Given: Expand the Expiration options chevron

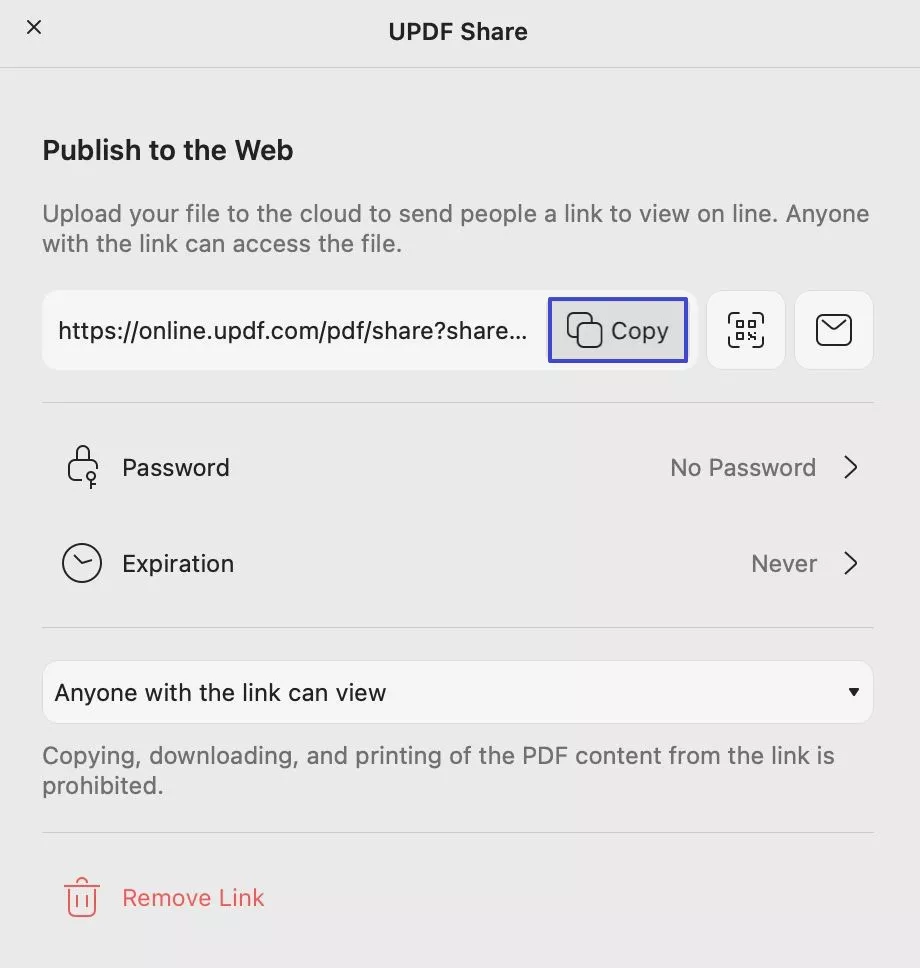Looking at the screenshot, I should coord(851,563).
